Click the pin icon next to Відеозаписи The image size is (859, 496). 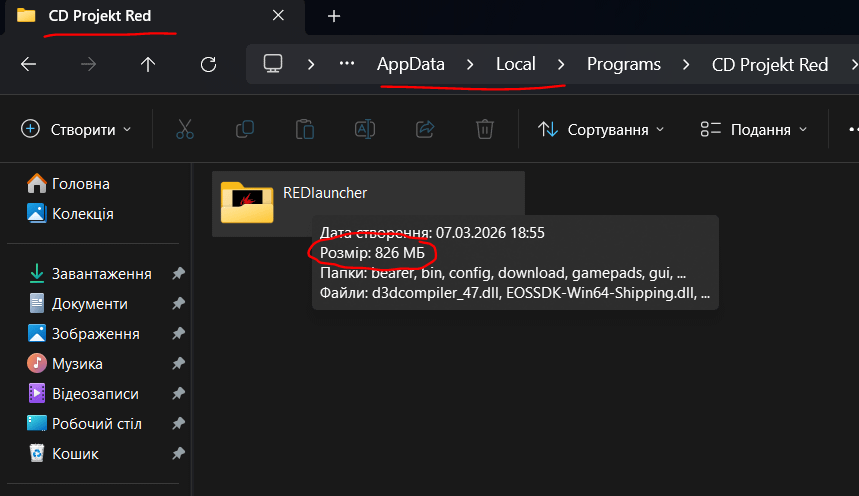[x=179, y=394]
